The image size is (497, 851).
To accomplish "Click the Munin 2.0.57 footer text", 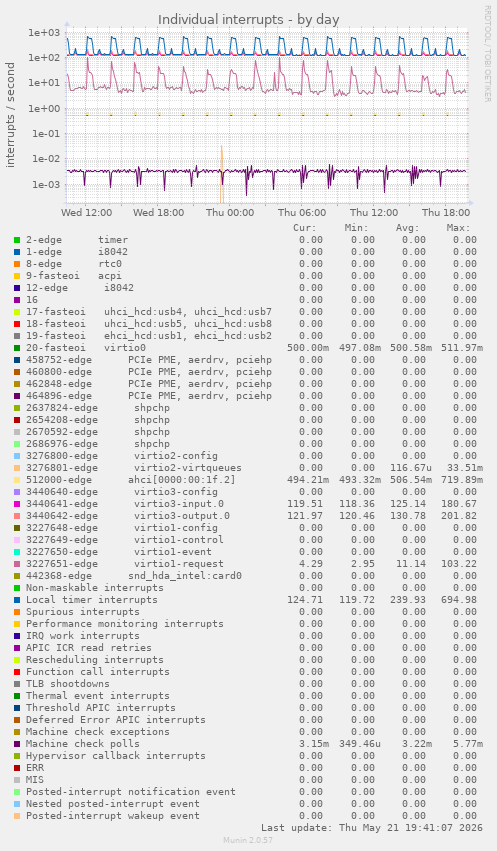I will tap(248, 840).
